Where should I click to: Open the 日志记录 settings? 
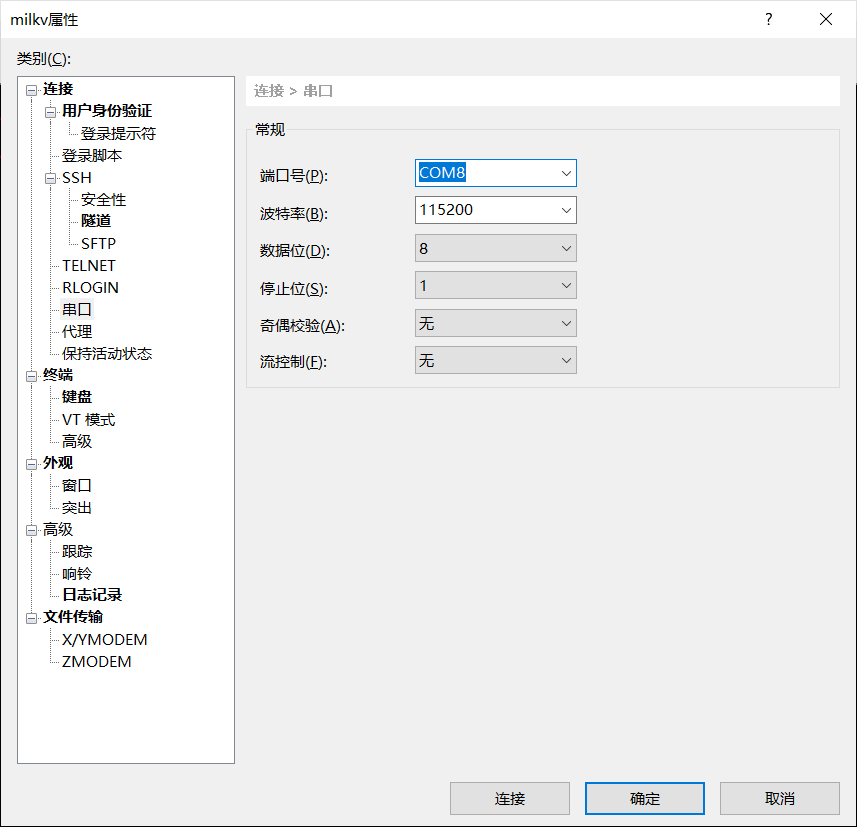click(x=92, y=595)
